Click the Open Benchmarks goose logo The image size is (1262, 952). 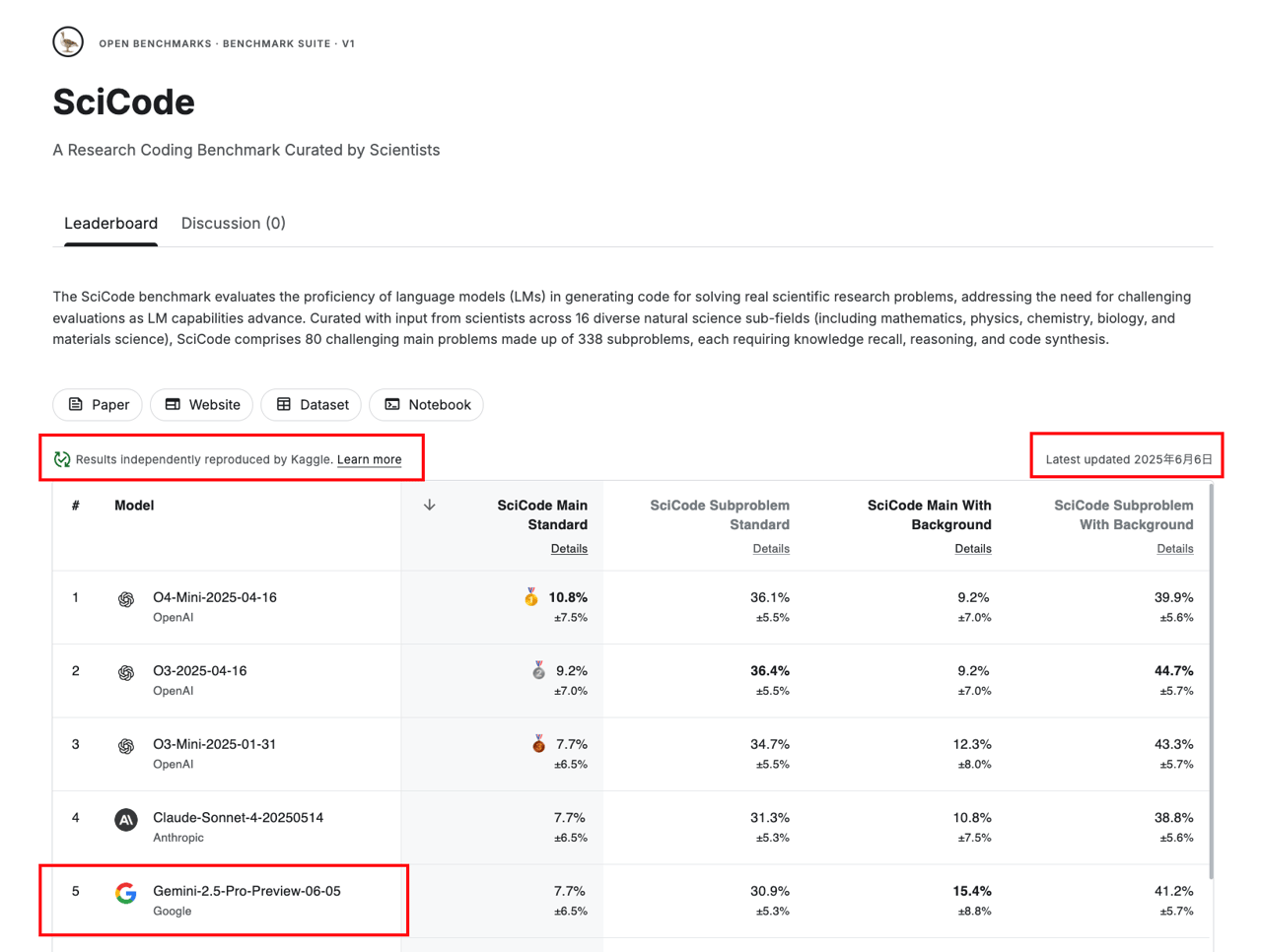68,42
